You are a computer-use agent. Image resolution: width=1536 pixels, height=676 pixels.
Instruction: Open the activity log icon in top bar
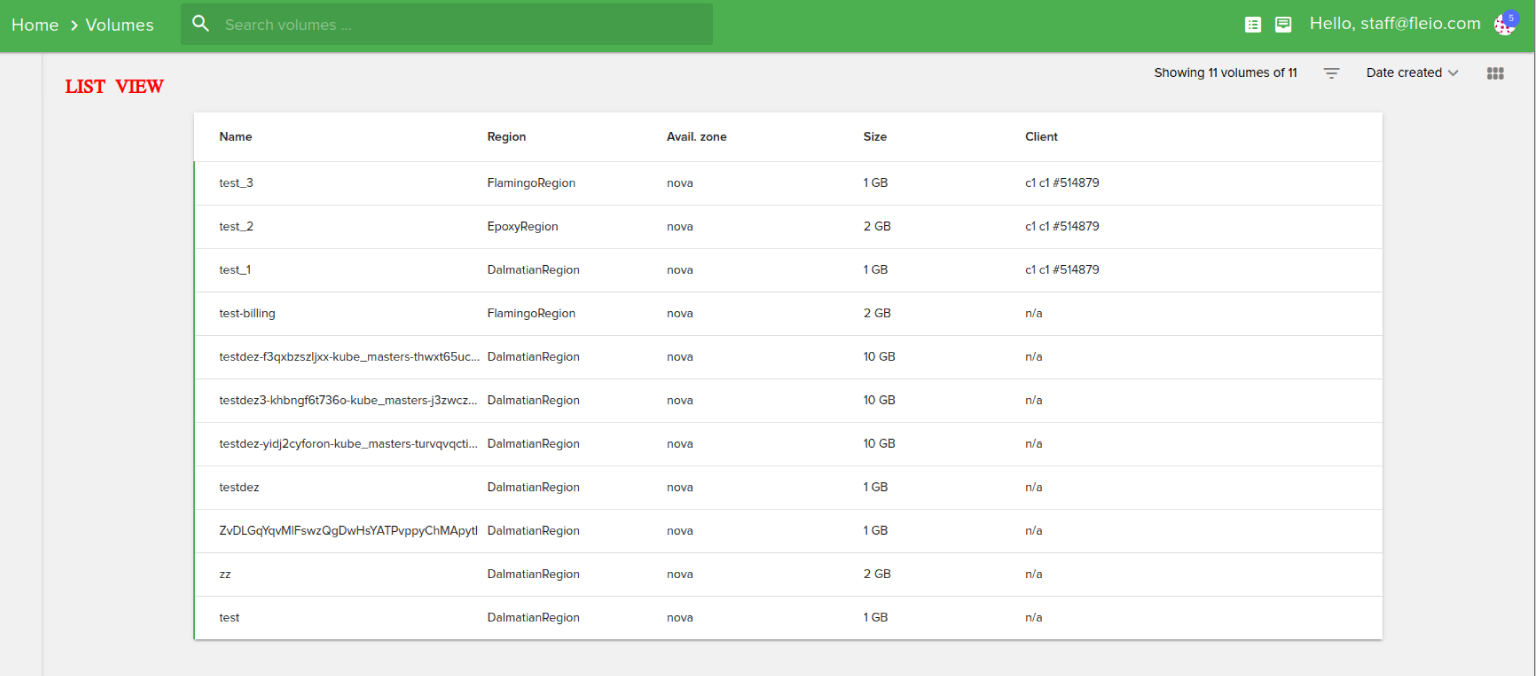[1253, 24]
